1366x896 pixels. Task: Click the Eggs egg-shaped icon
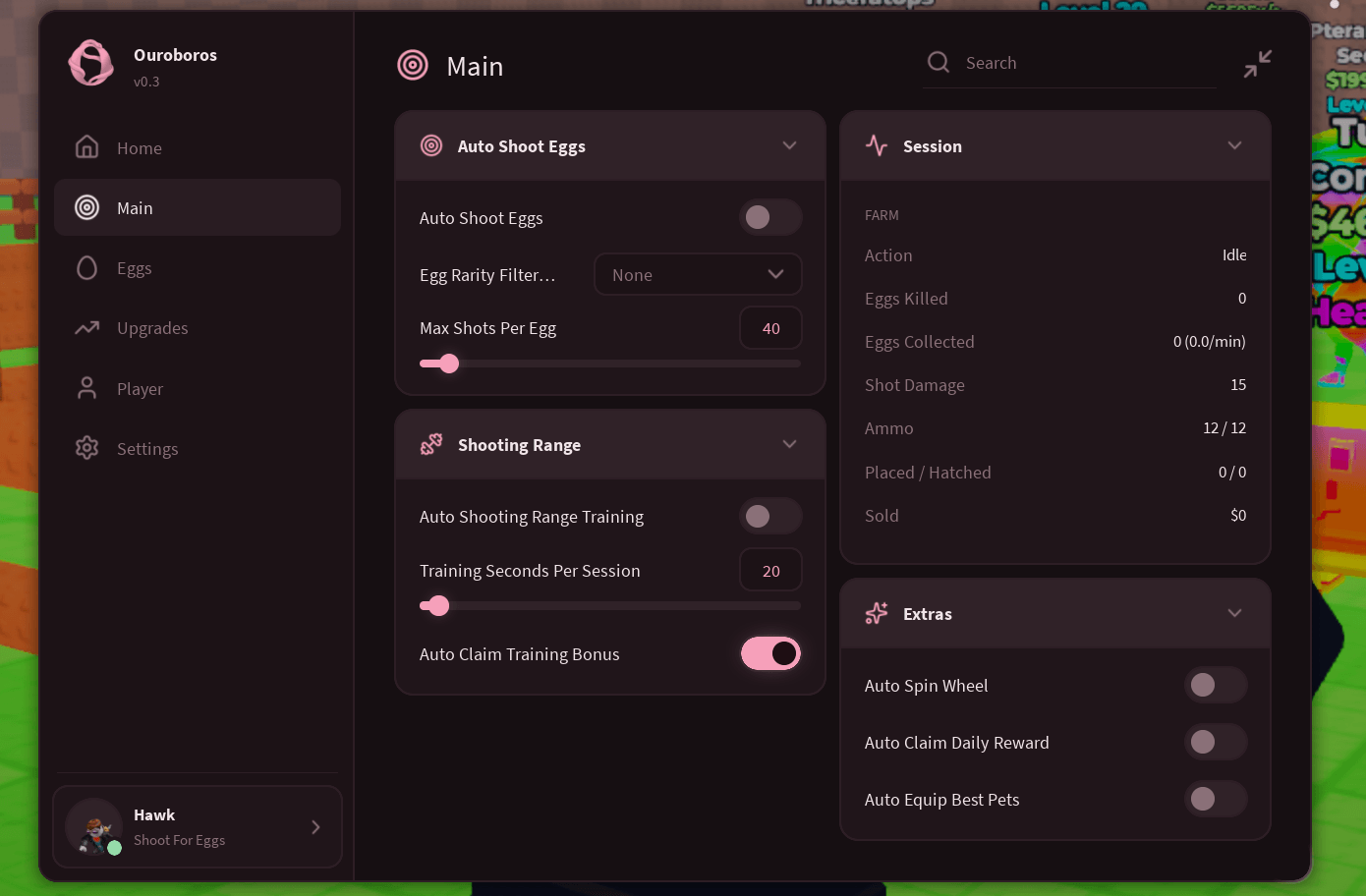pos(87,268)
